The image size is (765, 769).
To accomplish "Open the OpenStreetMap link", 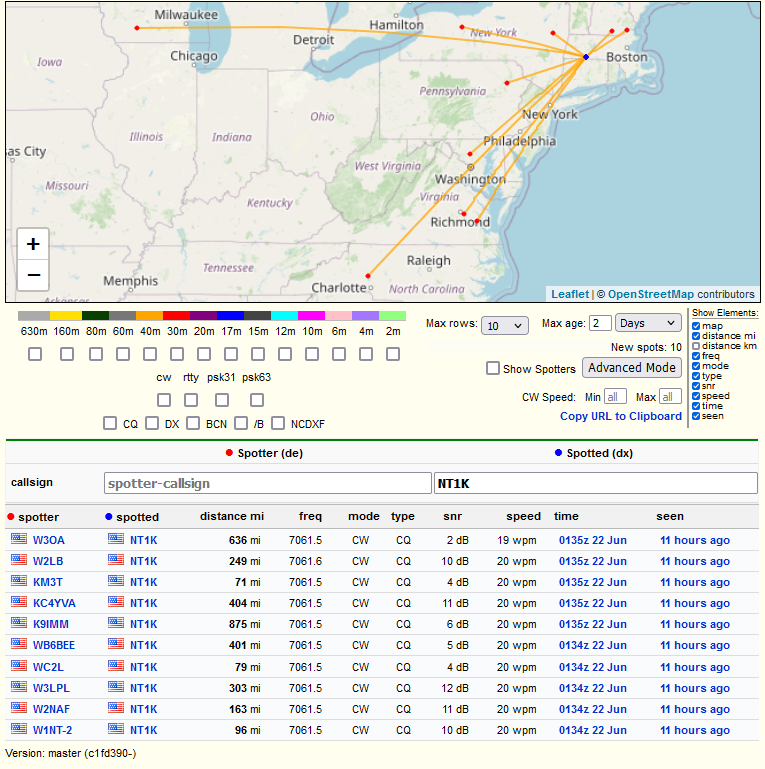I will pyautogui.click(x=651, y=294).
